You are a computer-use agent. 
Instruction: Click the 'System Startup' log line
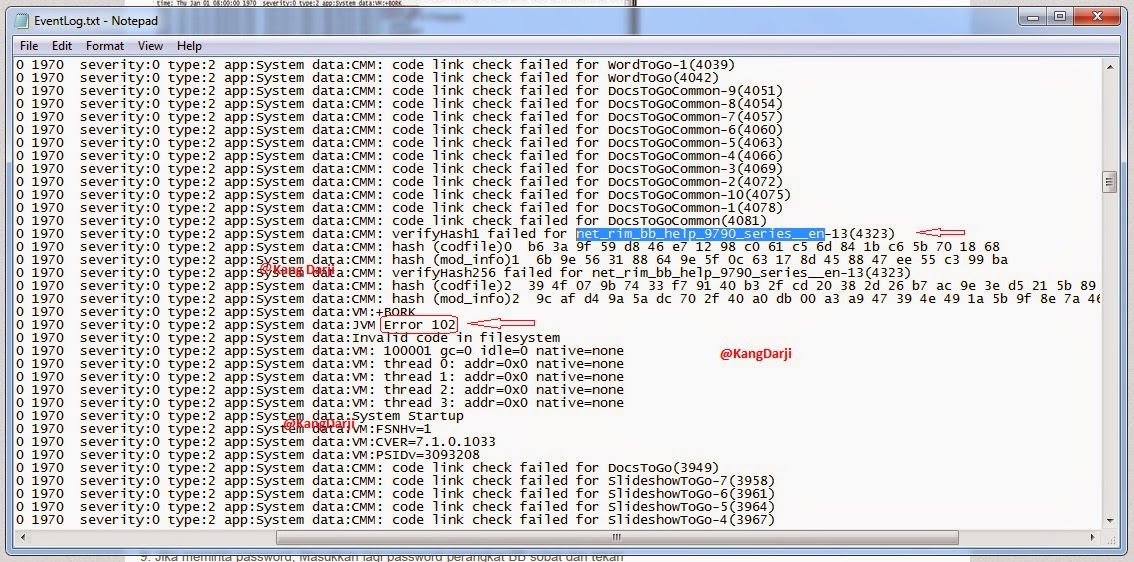(x=239, y=416)
